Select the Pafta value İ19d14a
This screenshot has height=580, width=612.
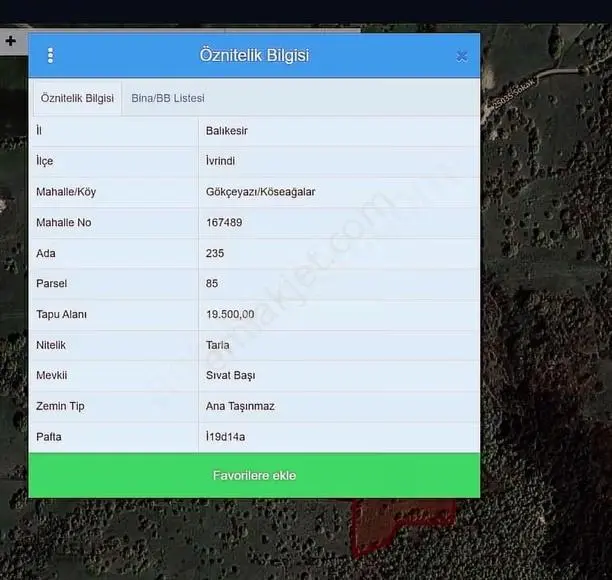coord(225,436)
